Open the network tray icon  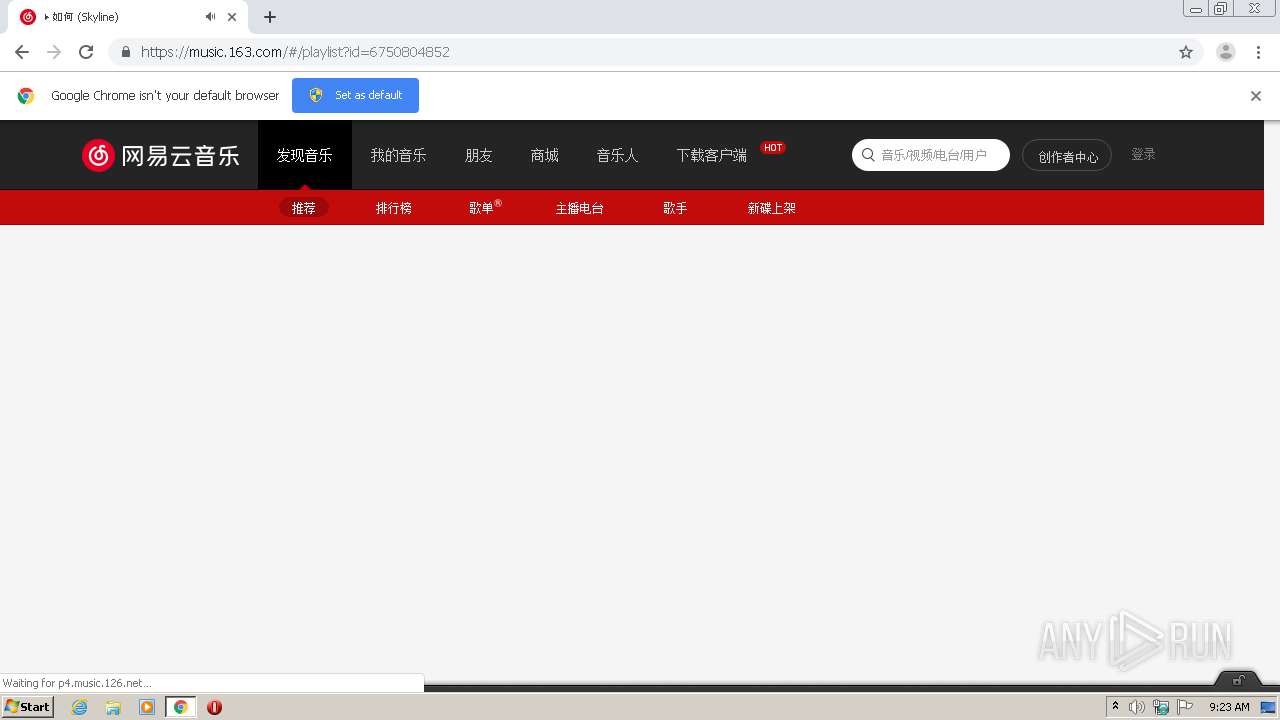coord(1161,707)
